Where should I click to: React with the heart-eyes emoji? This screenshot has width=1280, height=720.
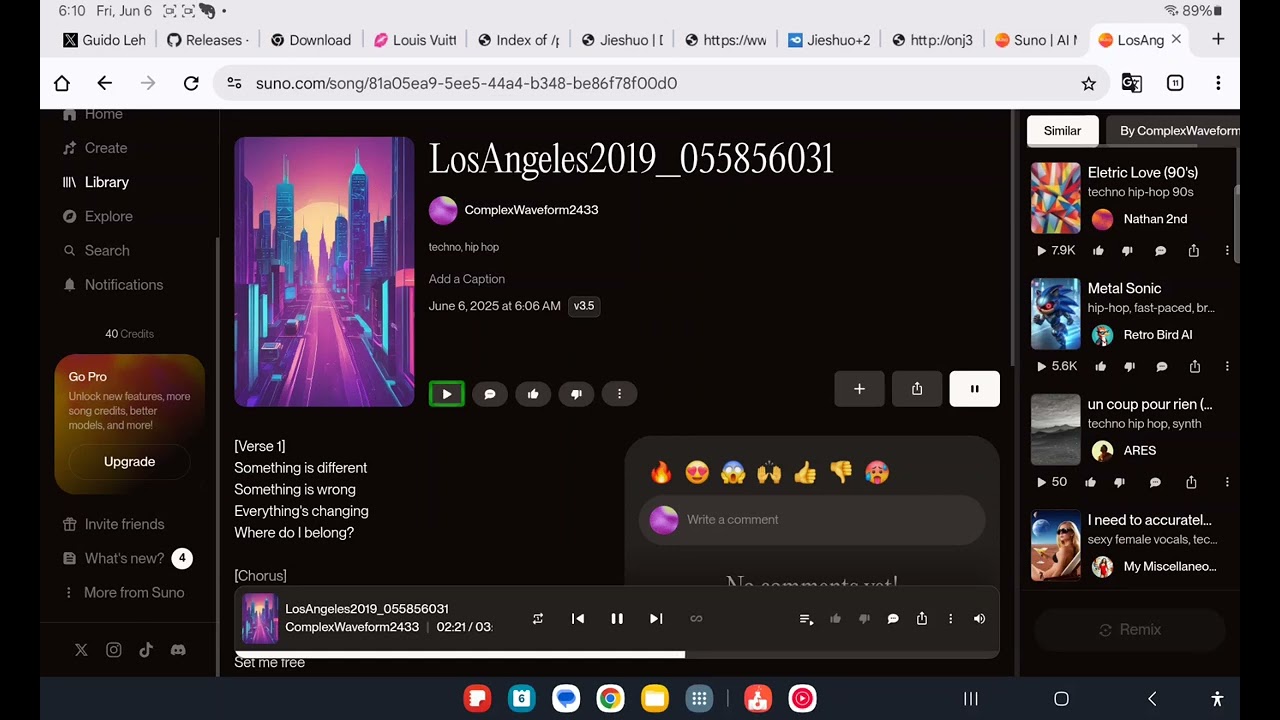tap(697, 472)
